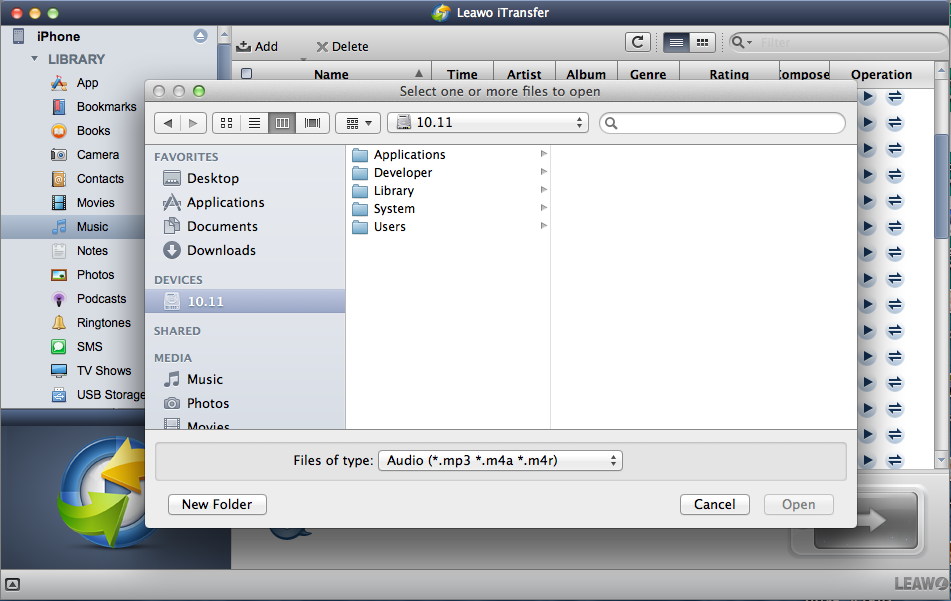Viewport: 951px width, 601px height.
Task: Open the Files of type dropdown
Action: point(500,461)
